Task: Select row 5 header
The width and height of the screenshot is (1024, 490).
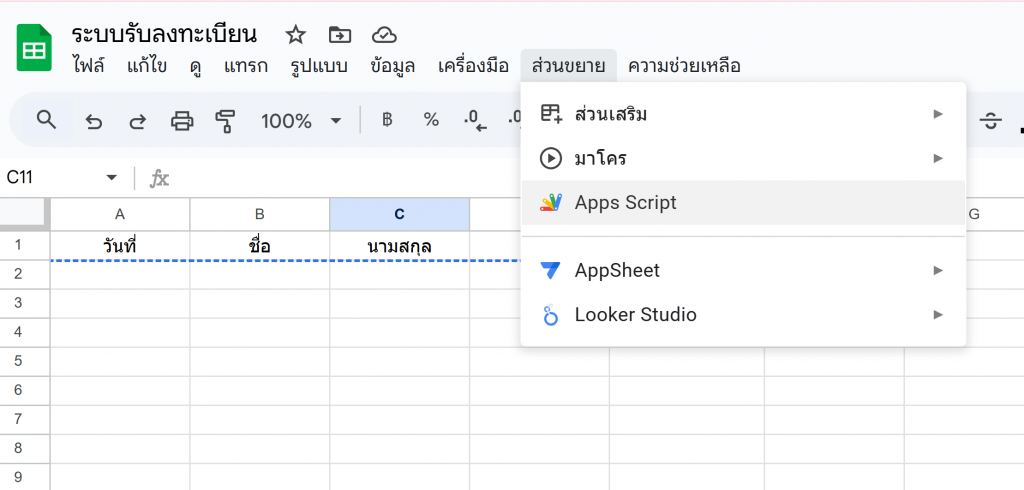Action: 25,361
